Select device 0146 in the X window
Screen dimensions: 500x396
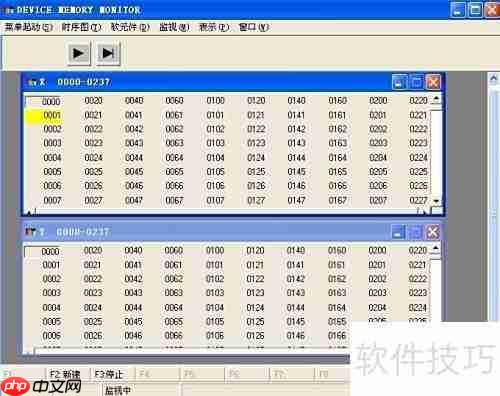tap(296, 186)
